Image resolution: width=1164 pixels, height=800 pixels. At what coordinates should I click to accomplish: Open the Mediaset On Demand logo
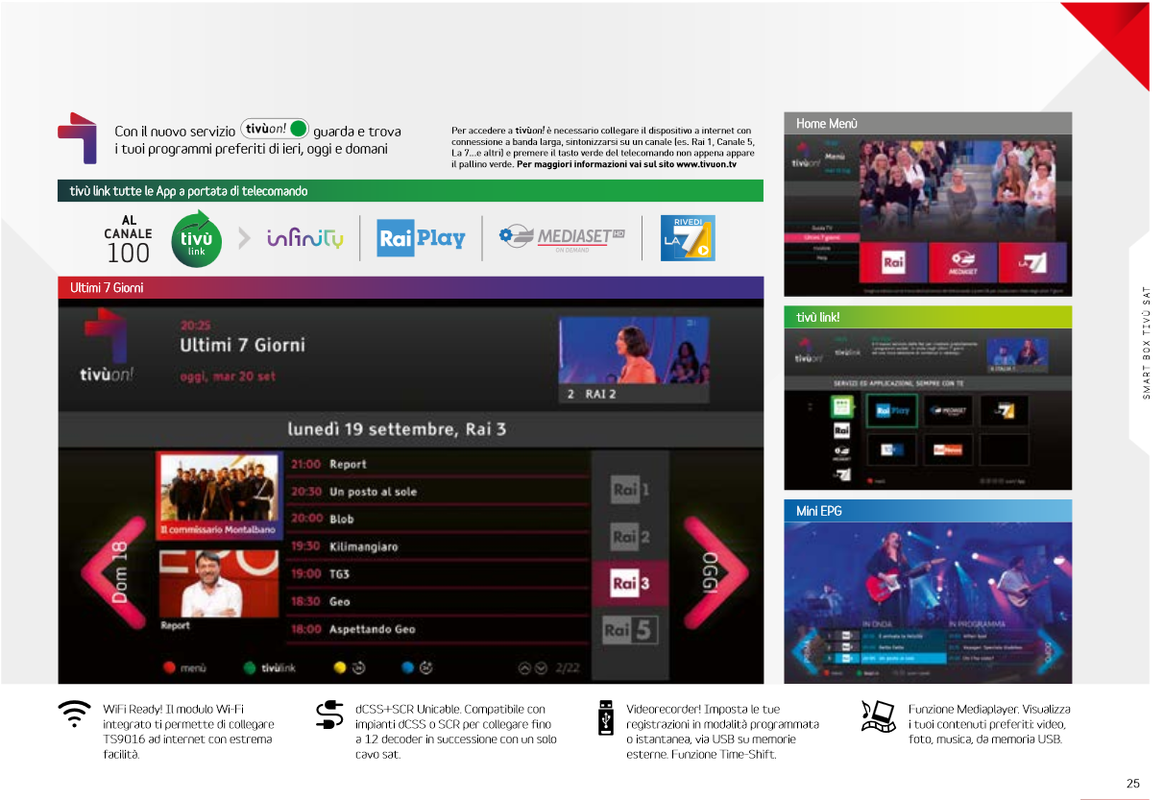(x=562, y=237)
